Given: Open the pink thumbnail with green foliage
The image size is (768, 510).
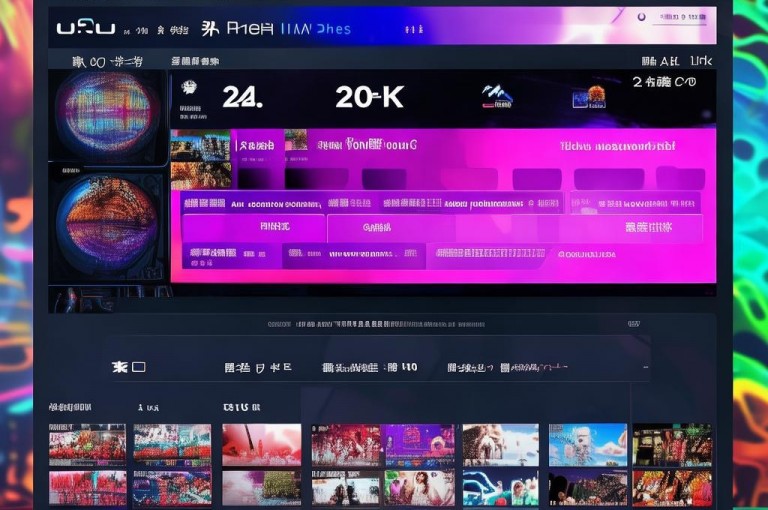Looking at the screenshot, I should (x=262, y=487).
